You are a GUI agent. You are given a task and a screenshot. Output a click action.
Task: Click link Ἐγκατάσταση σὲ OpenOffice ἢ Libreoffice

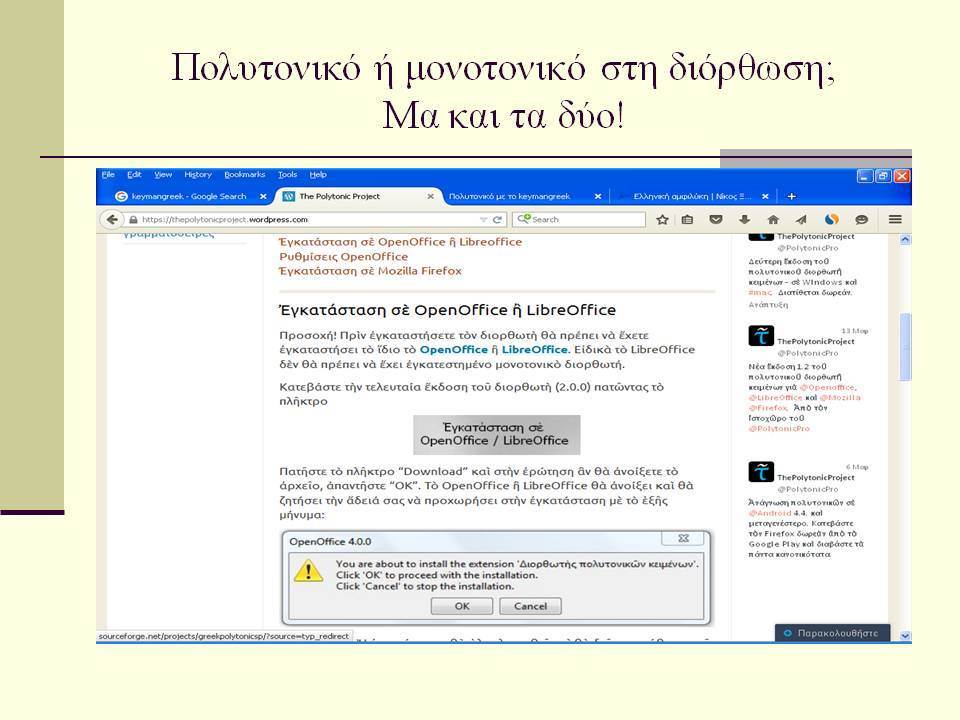400,242
